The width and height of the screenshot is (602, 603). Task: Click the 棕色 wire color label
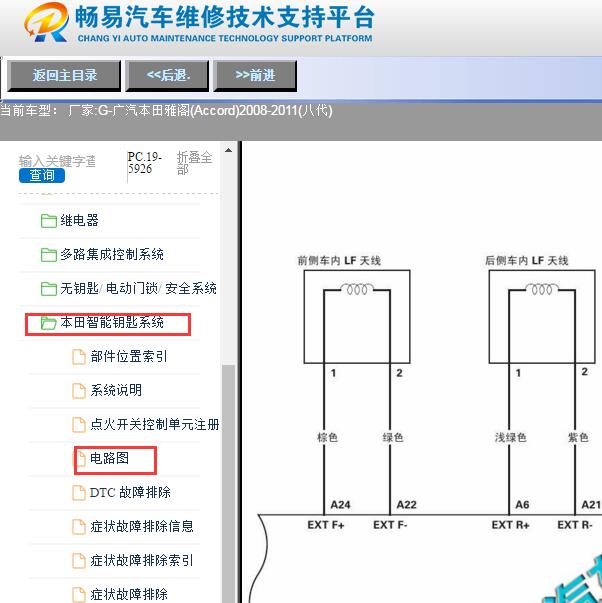tap(327, 437)
